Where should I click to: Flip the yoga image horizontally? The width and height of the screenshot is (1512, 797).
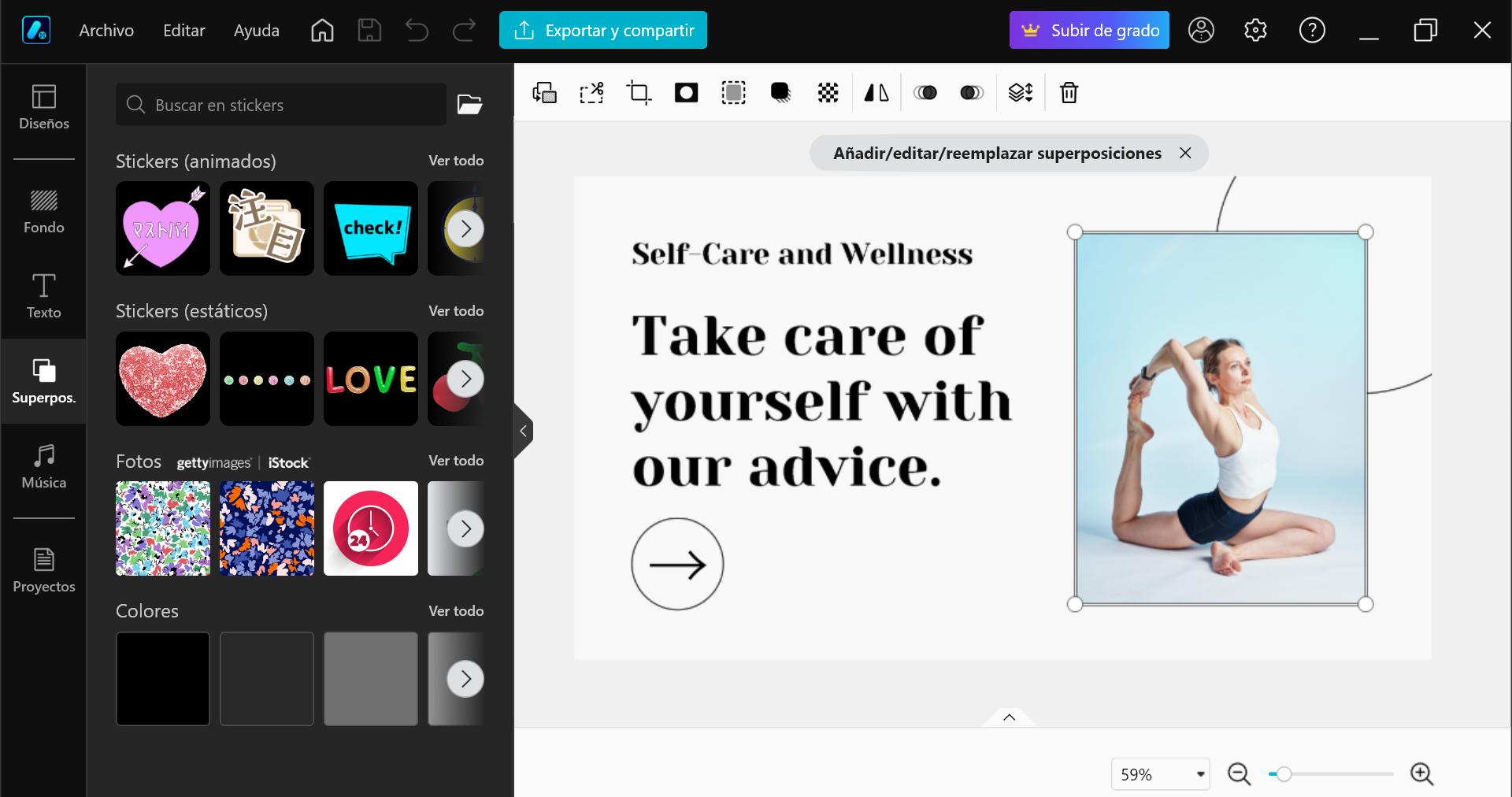point(876,93)
